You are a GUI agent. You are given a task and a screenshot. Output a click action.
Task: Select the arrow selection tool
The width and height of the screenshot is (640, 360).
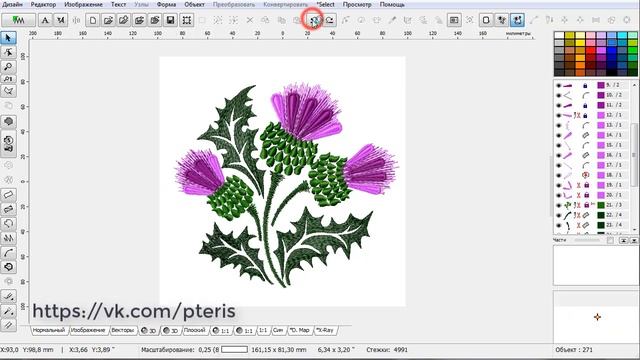click(x=9, y=38)
